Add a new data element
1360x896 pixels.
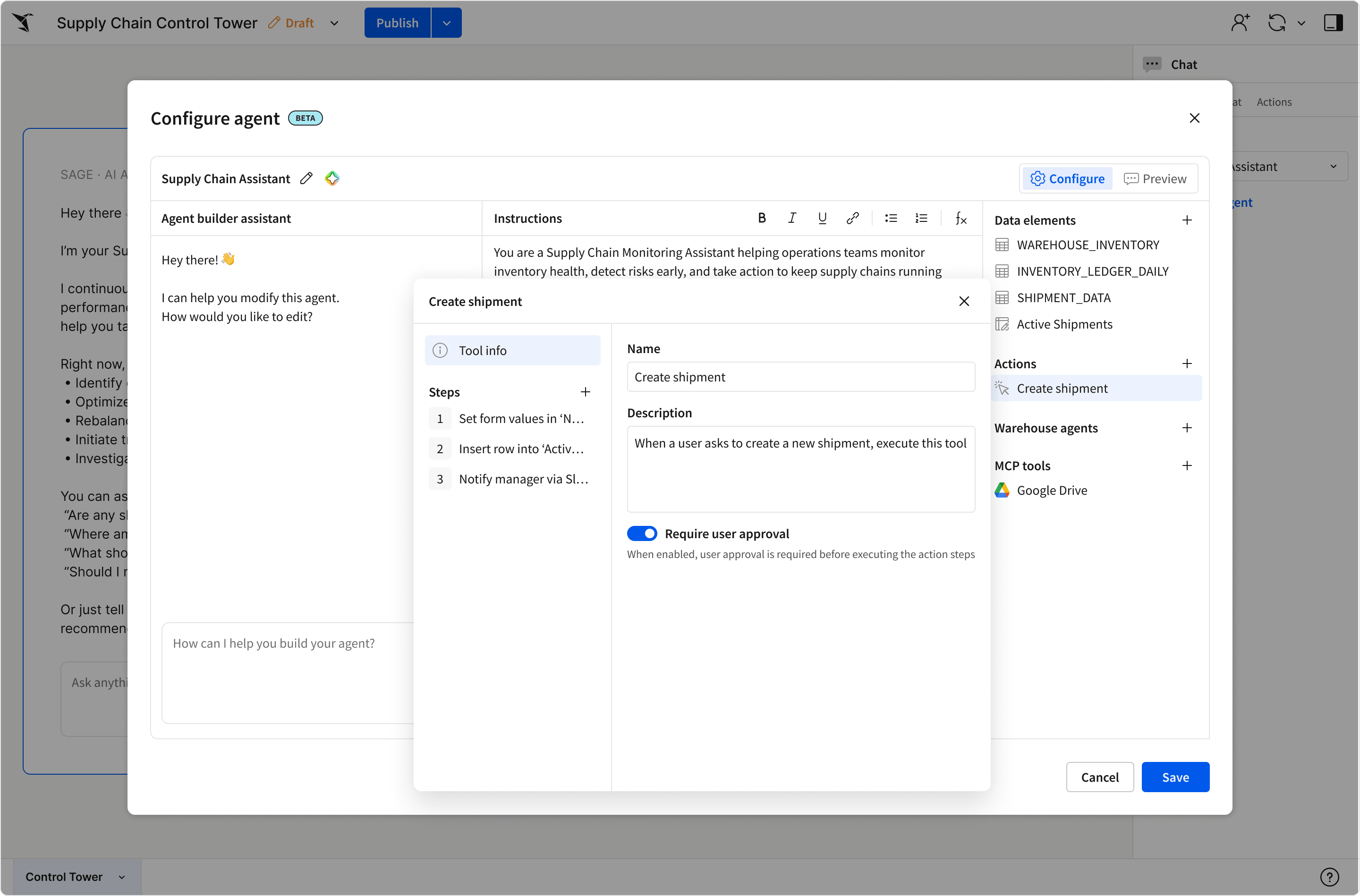pyautogui.click(x=1187, y=220)
